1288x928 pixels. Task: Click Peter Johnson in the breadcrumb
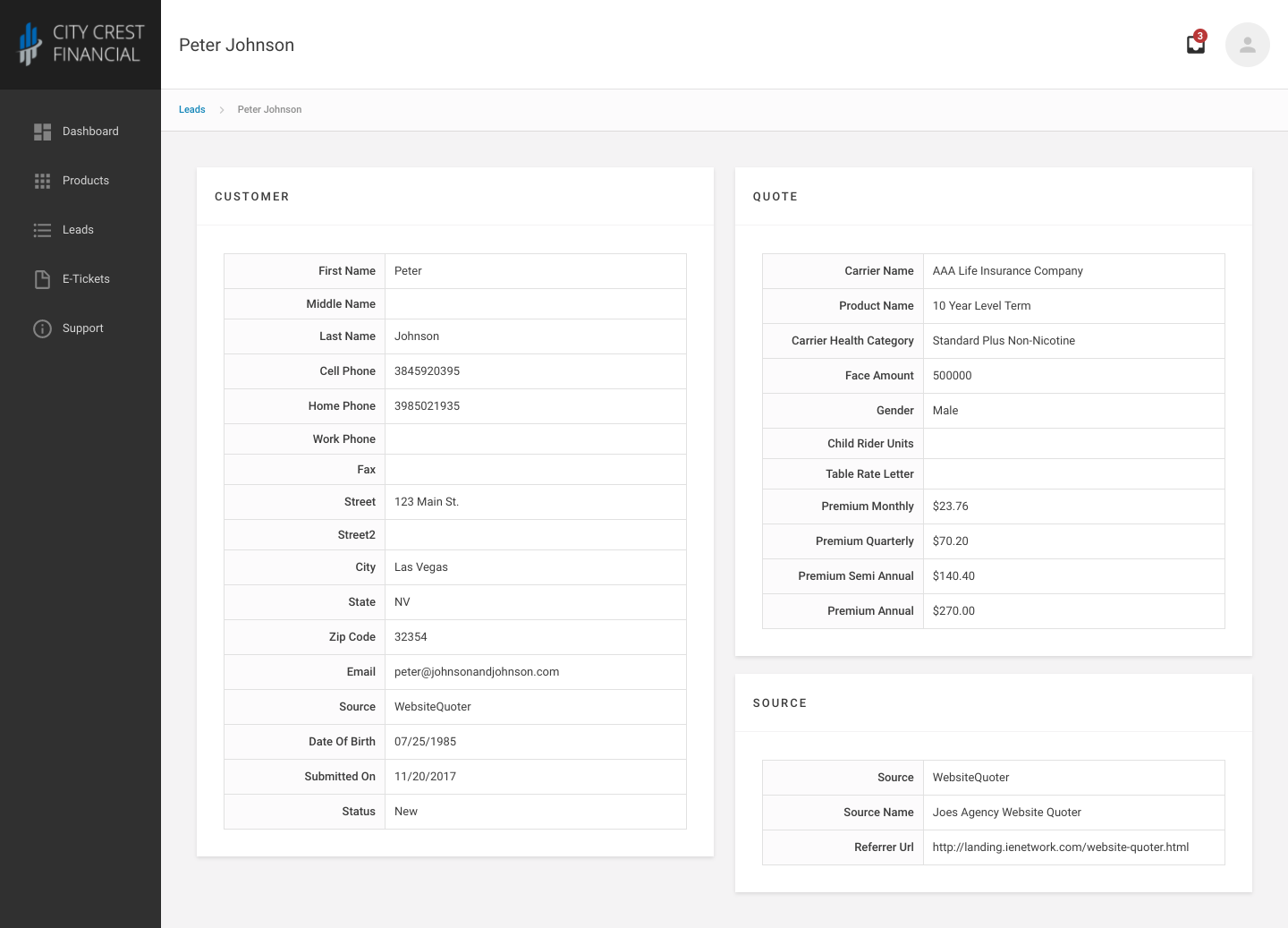pos(269,109)
